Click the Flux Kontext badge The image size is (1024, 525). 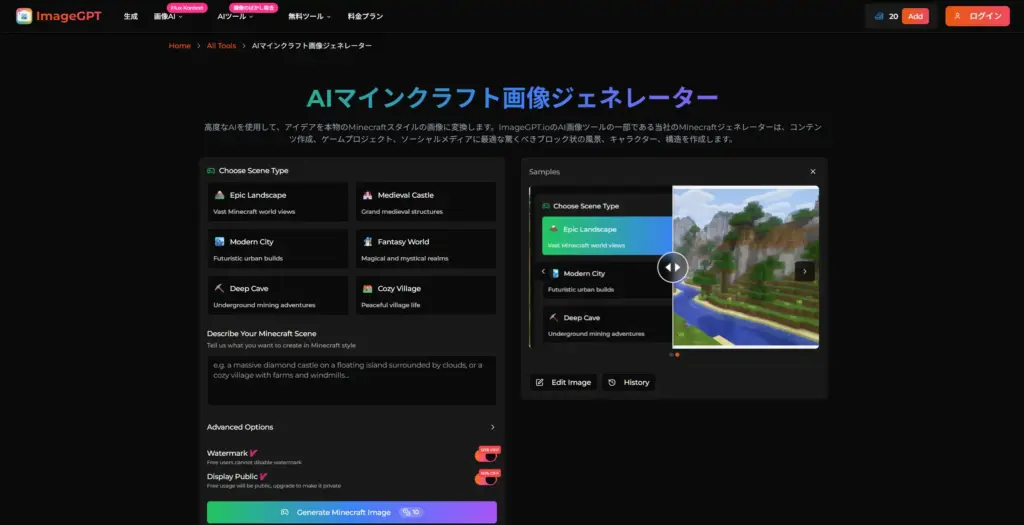(187, 8)
